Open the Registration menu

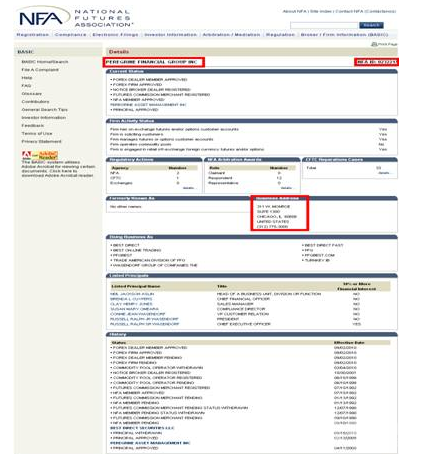pyautogui.click(x=33, y=35)
